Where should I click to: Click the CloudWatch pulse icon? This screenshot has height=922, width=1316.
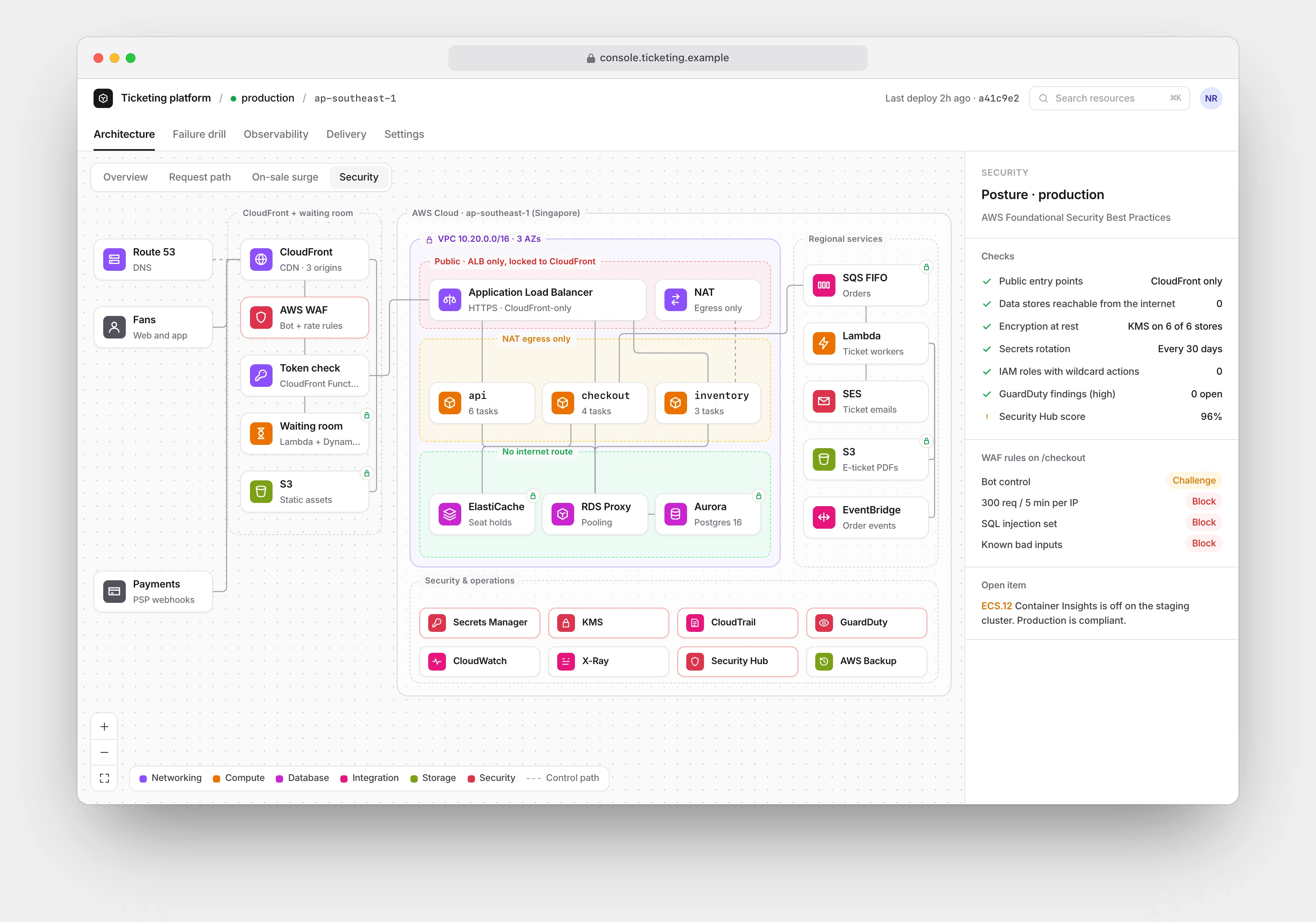point(437,661)
